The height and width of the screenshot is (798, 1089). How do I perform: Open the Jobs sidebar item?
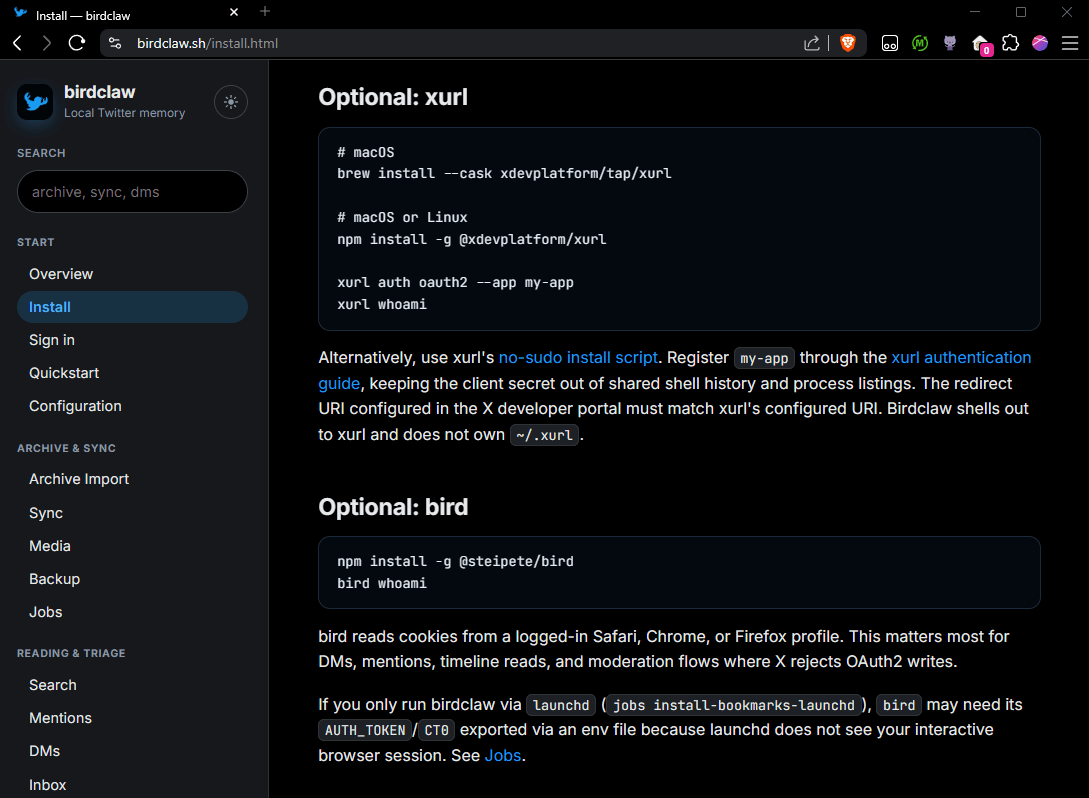[x=46, y=612]
